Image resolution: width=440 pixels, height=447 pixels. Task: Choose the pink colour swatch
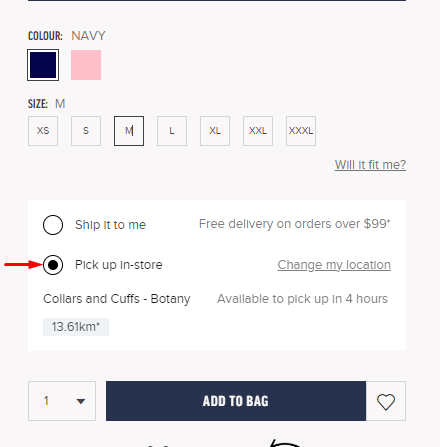click(86, 65)
